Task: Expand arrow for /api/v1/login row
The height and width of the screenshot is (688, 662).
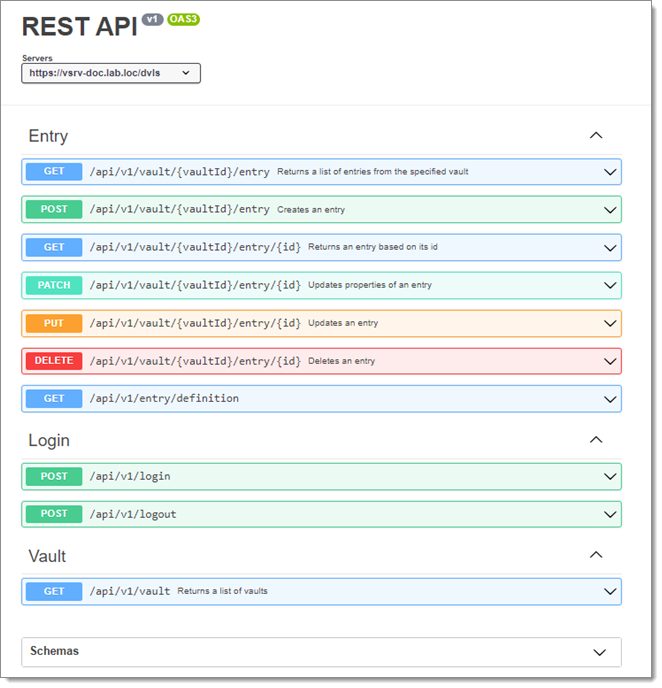Action: [x=610, y=477]
